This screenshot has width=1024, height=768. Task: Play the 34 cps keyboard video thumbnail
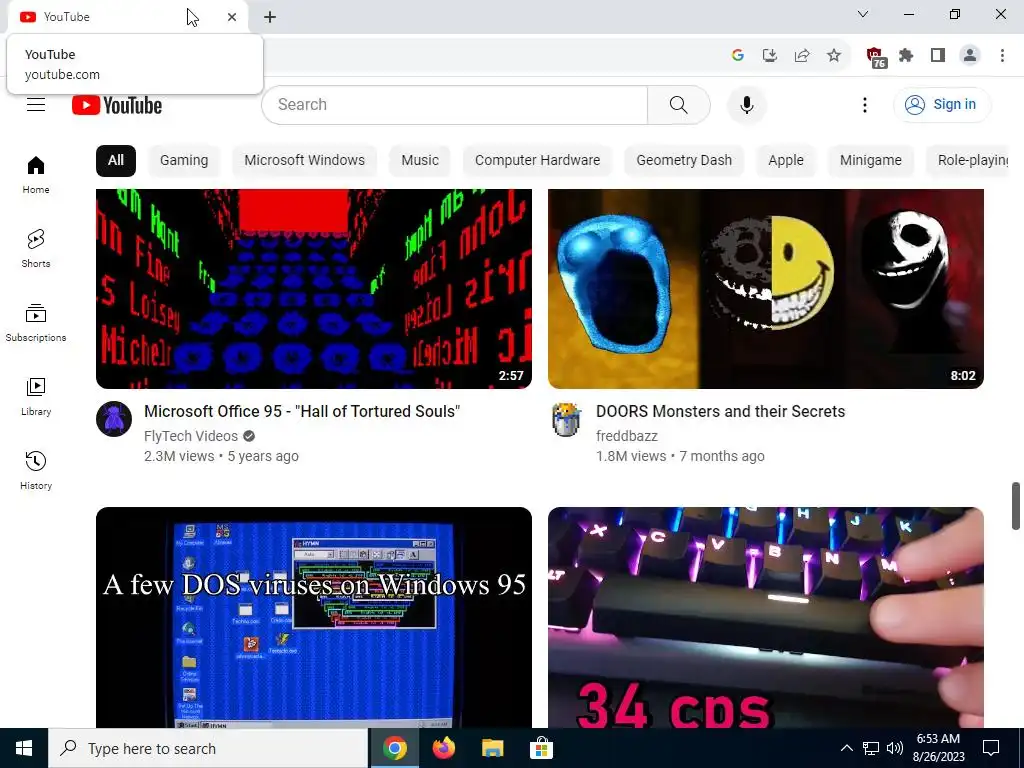pyautogui.click(x=765, y=617)
